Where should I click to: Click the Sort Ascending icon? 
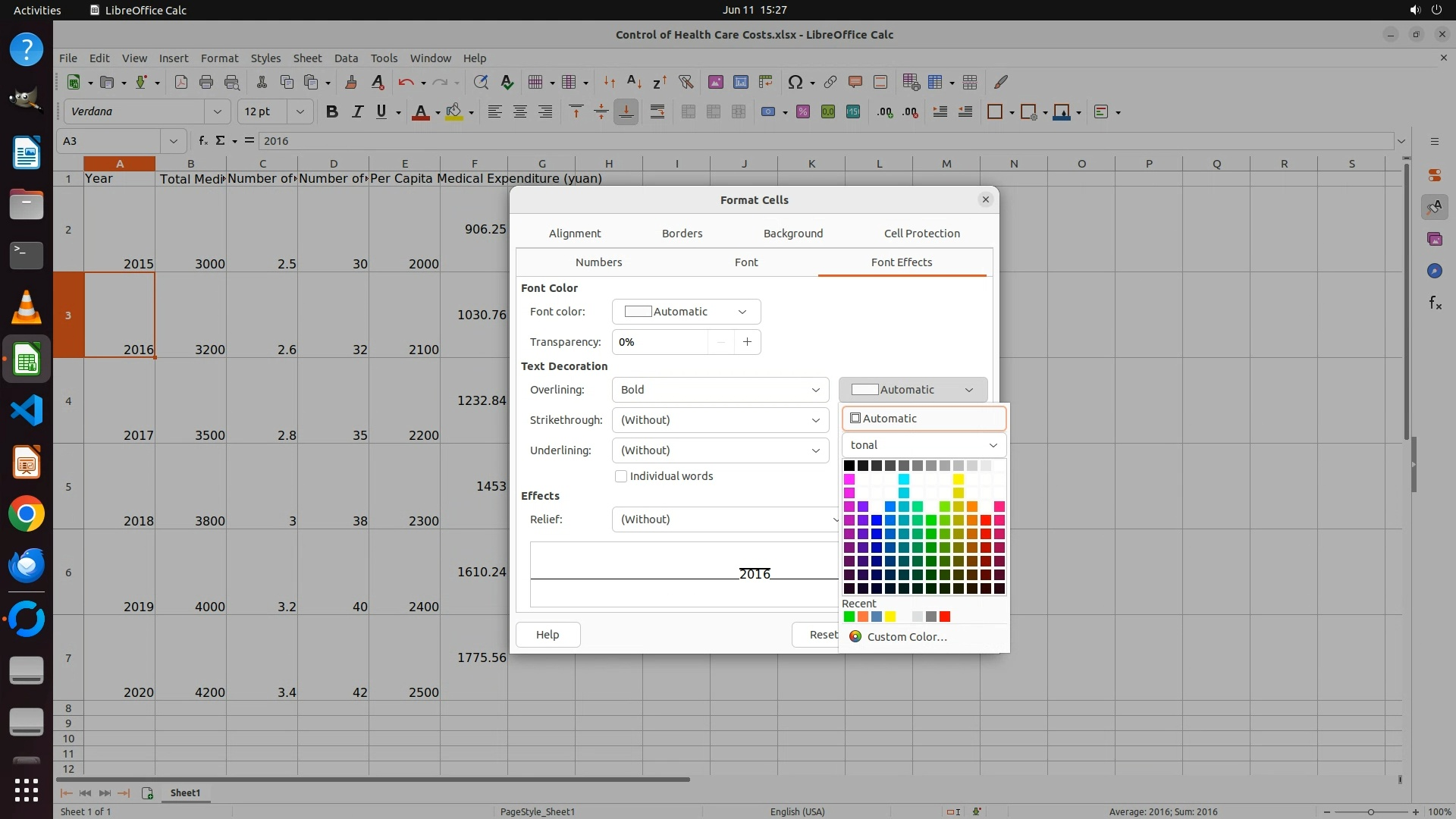pyautogui.click(x=635, y=82)
